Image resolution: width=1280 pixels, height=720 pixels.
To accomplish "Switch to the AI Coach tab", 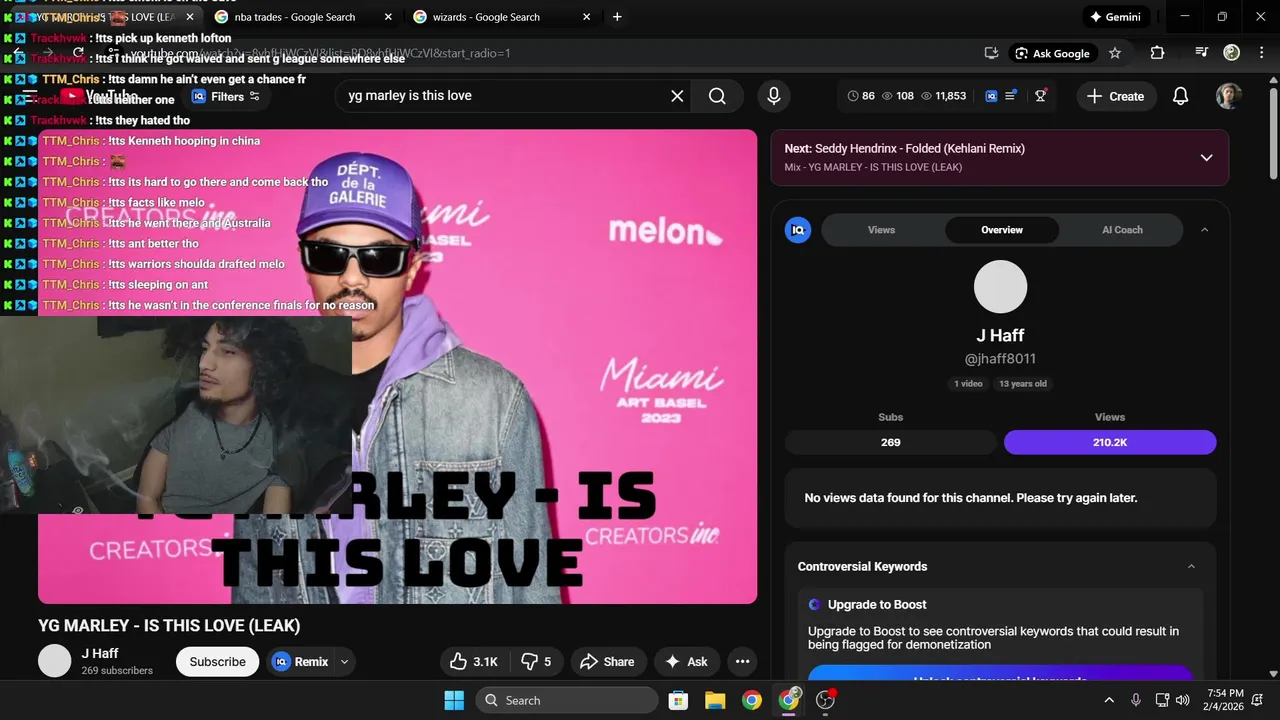I will pos(1122,230).
